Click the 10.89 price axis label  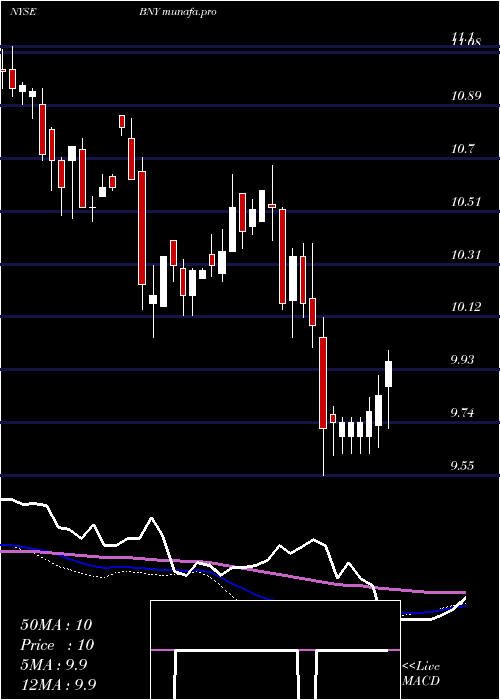pos(466,96)
